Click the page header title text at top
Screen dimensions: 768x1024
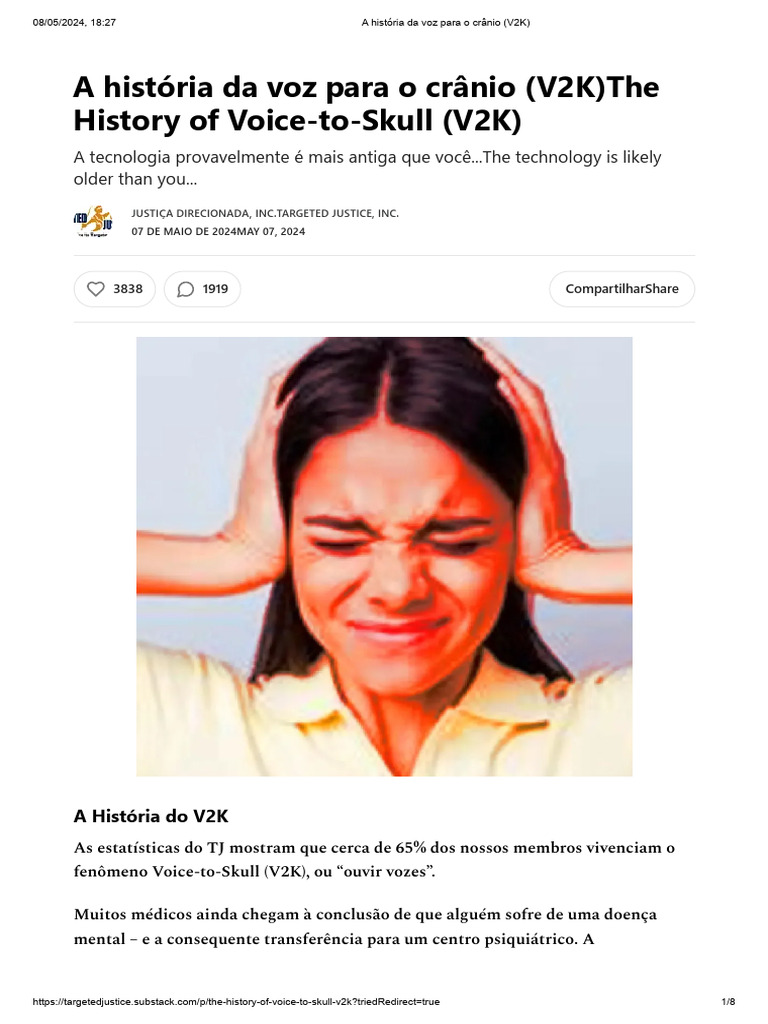tap(446, 22)
